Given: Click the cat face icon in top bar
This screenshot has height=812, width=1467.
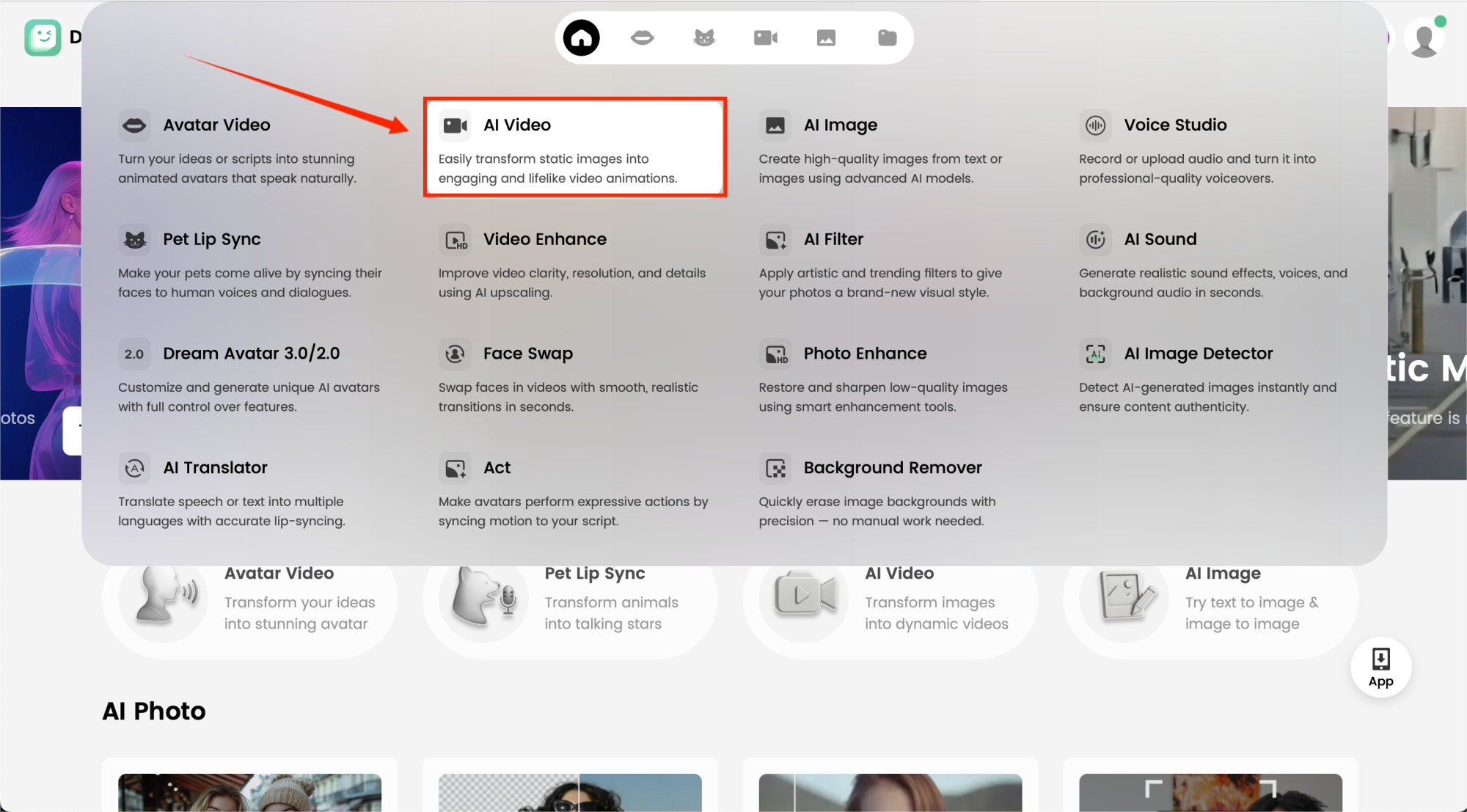Looking at the screenshot, I should tap(703, 37).
